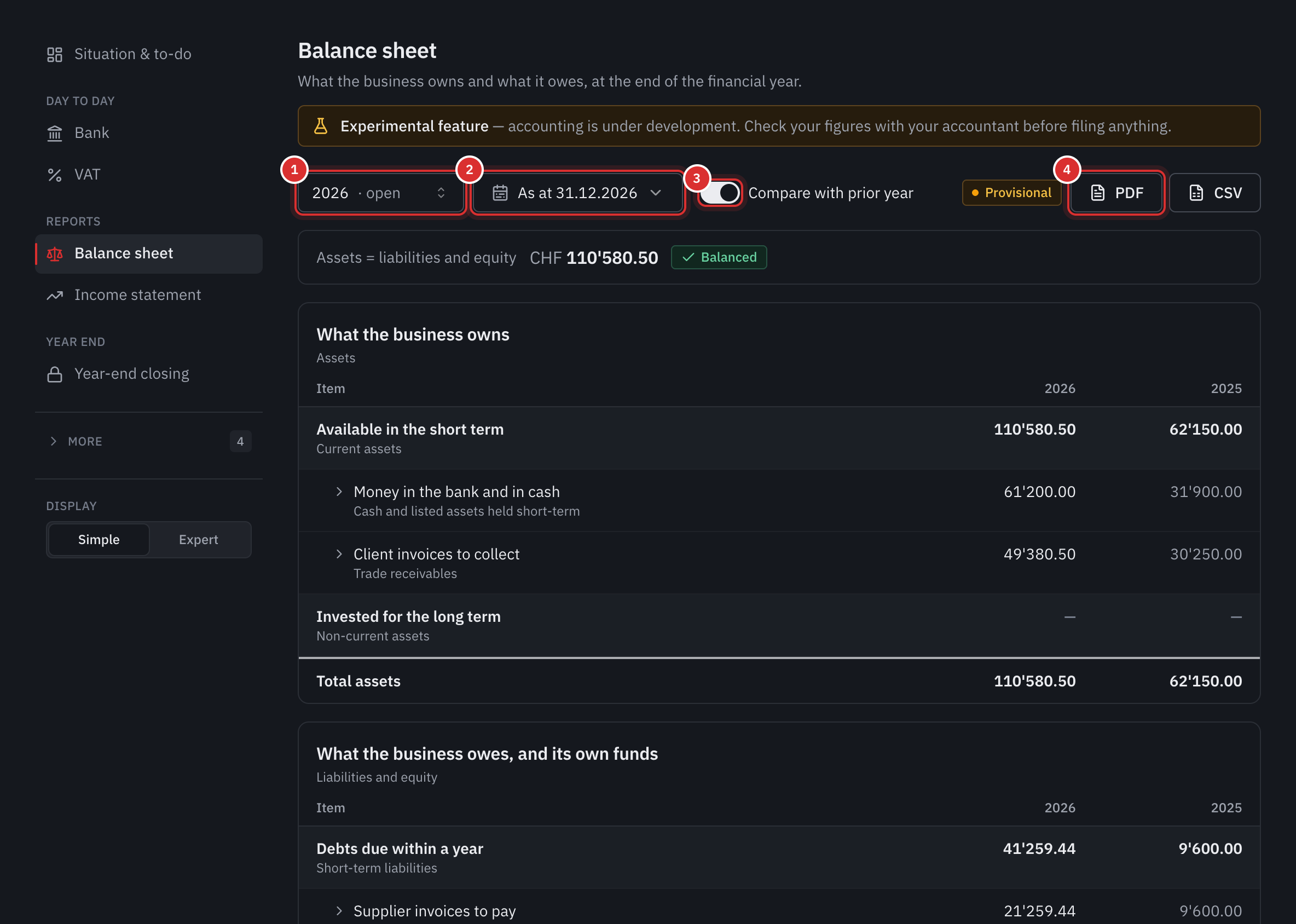The height and width of the screenshot is (924, 1296).
Task: Switch to Expert display mode
Action: 199,539
